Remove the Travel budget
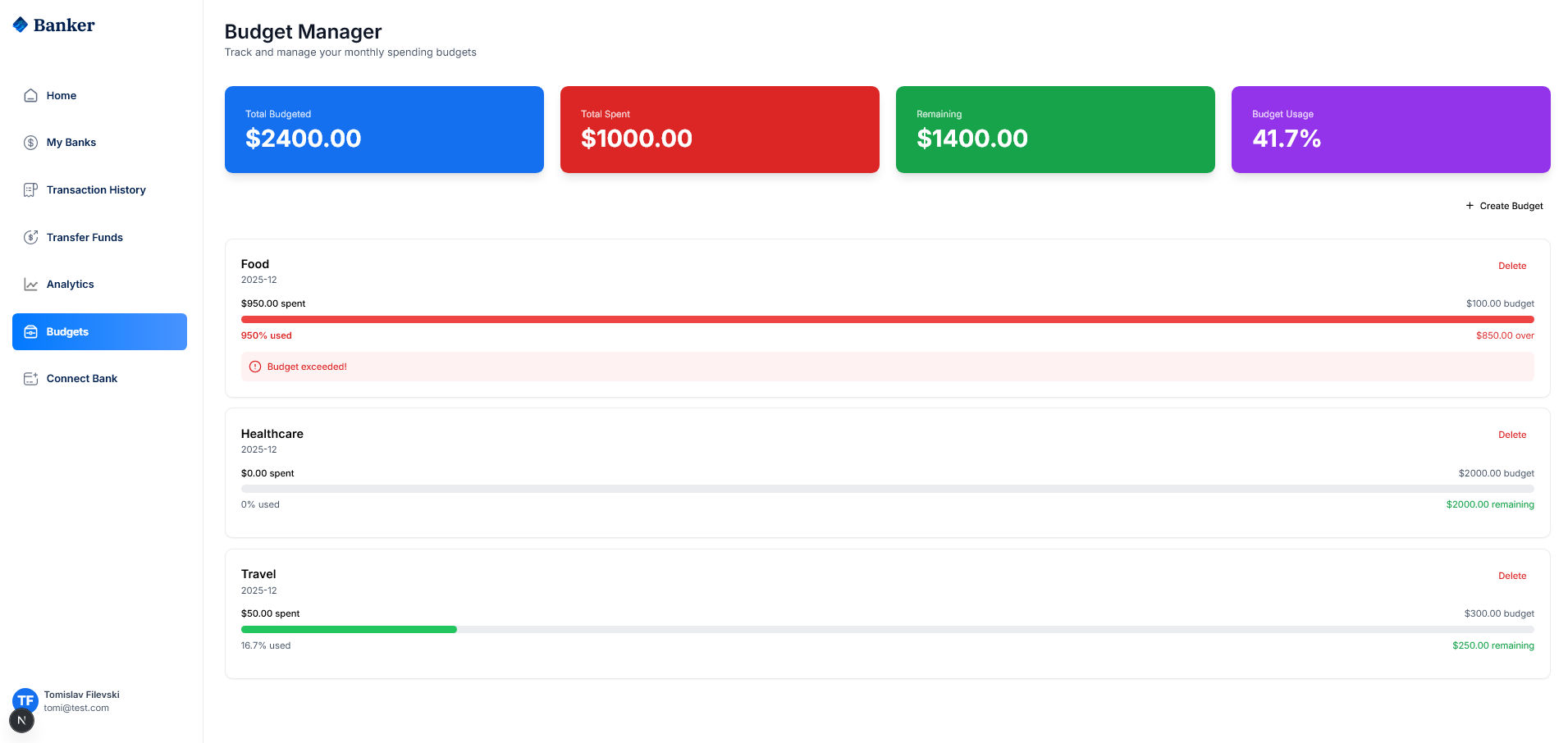The height and width of the screenshot is (743, 1568). 1511,576
